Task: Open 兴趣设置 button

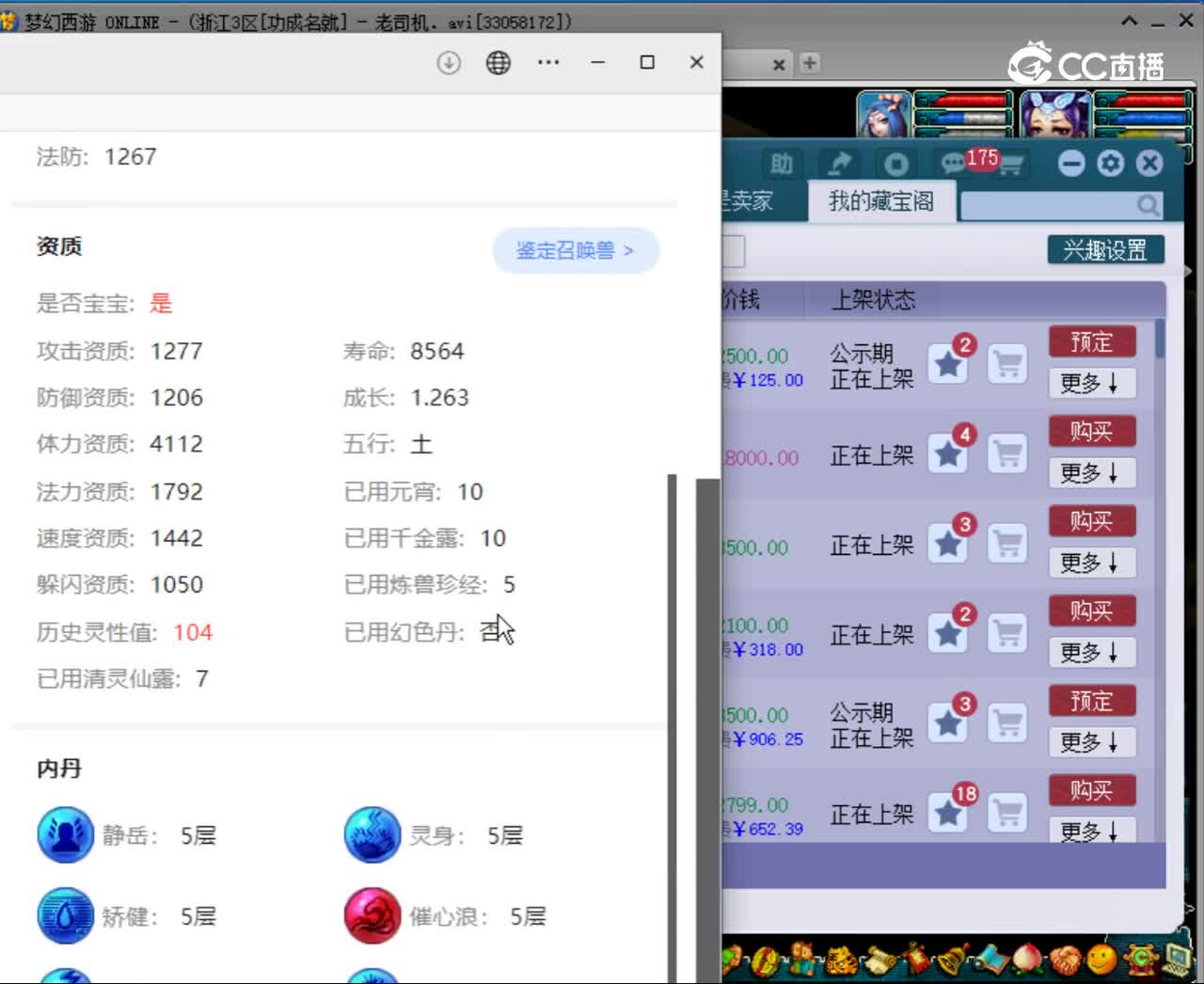Action: pos(1106,249)
